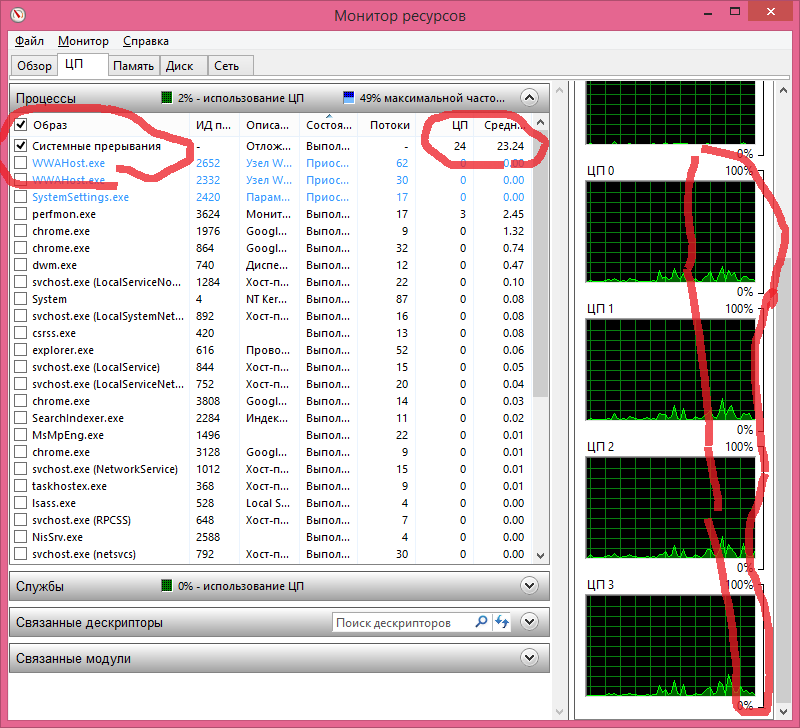Check the dwm.exe checkbox
800x728 pixels.
point(20,265)
